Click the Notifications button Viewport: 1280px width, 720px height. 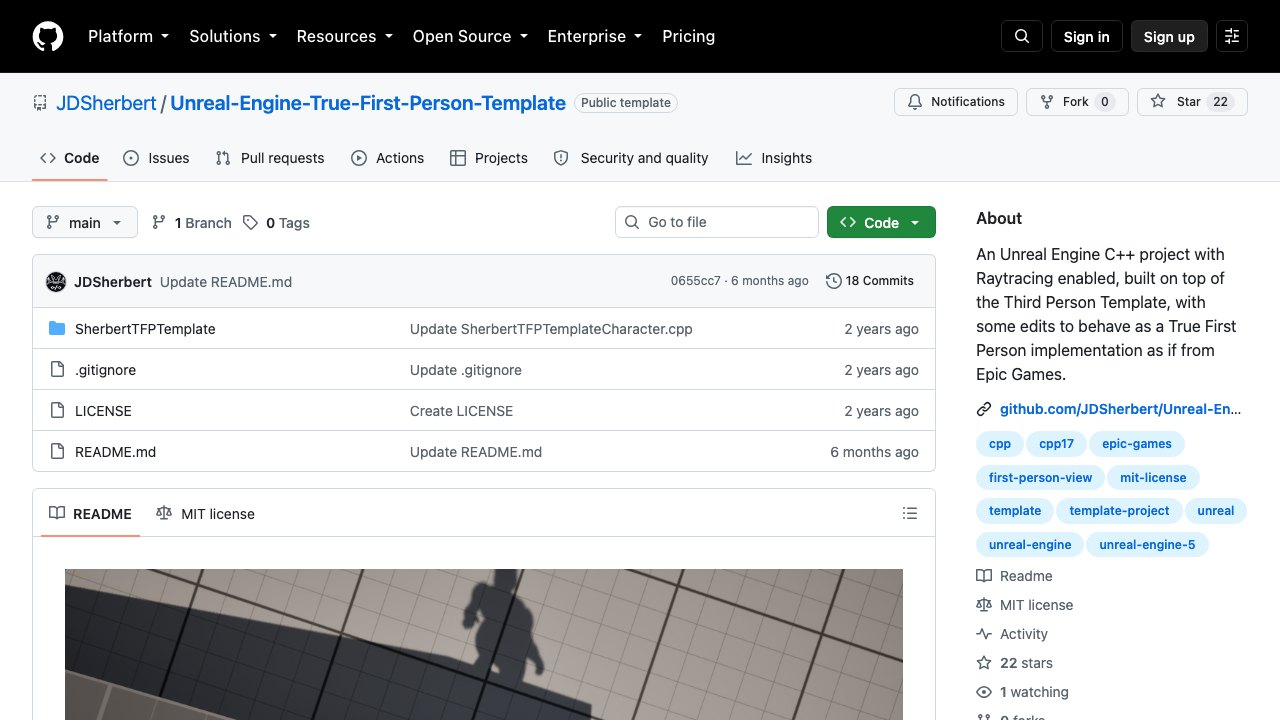(956, 102)
